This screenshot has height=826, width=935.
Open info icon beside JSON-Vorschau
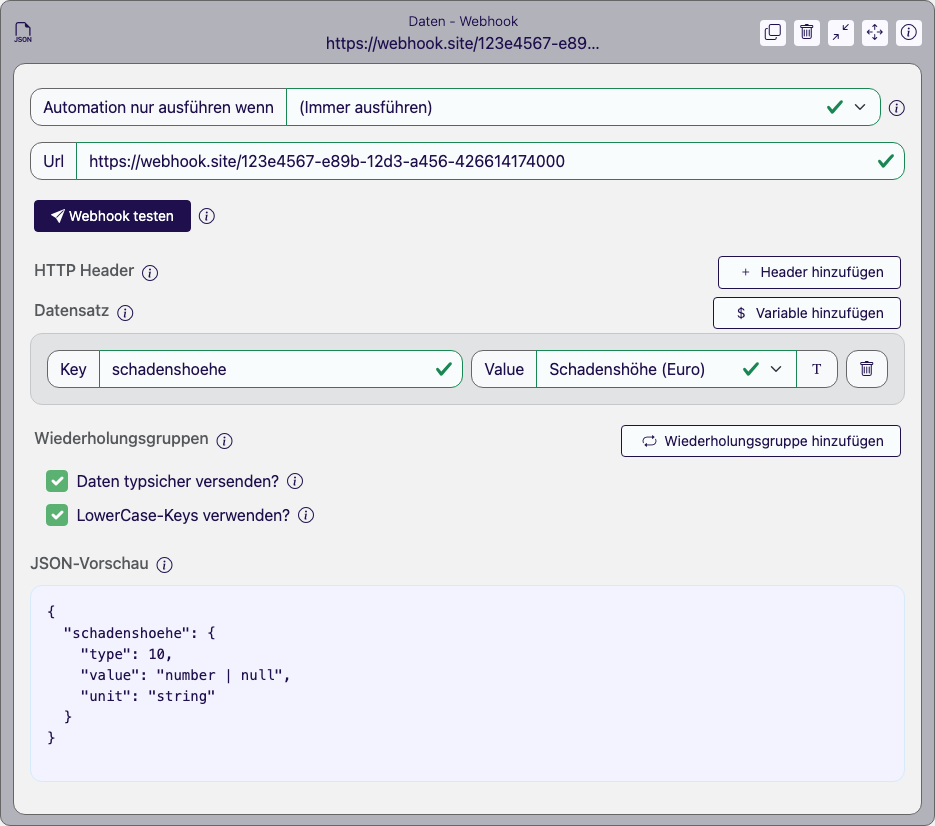(165, 565)
